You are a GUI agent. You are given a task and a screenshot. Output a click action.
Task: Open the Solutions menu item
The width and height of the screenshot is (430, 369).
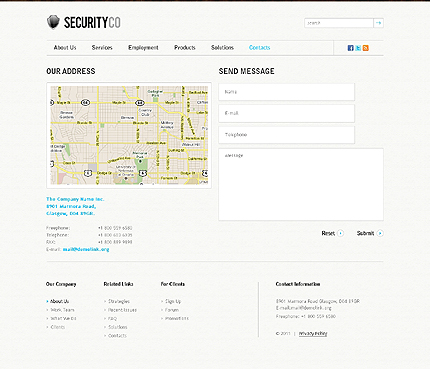[x=222, y=48]
